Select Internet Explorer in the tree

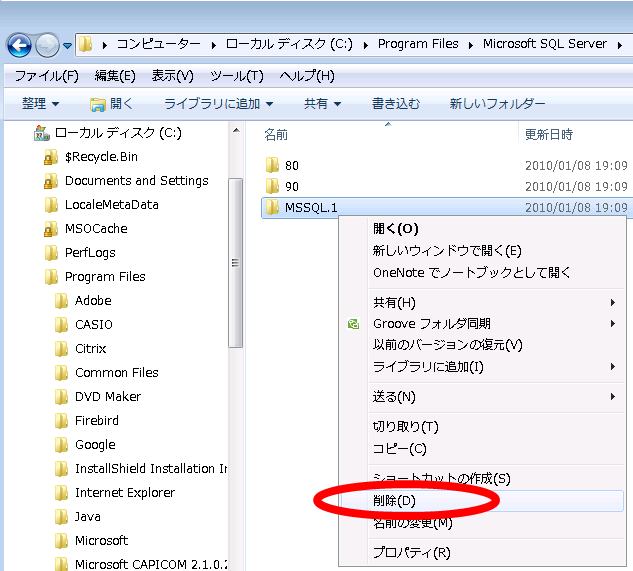(125, 493)
